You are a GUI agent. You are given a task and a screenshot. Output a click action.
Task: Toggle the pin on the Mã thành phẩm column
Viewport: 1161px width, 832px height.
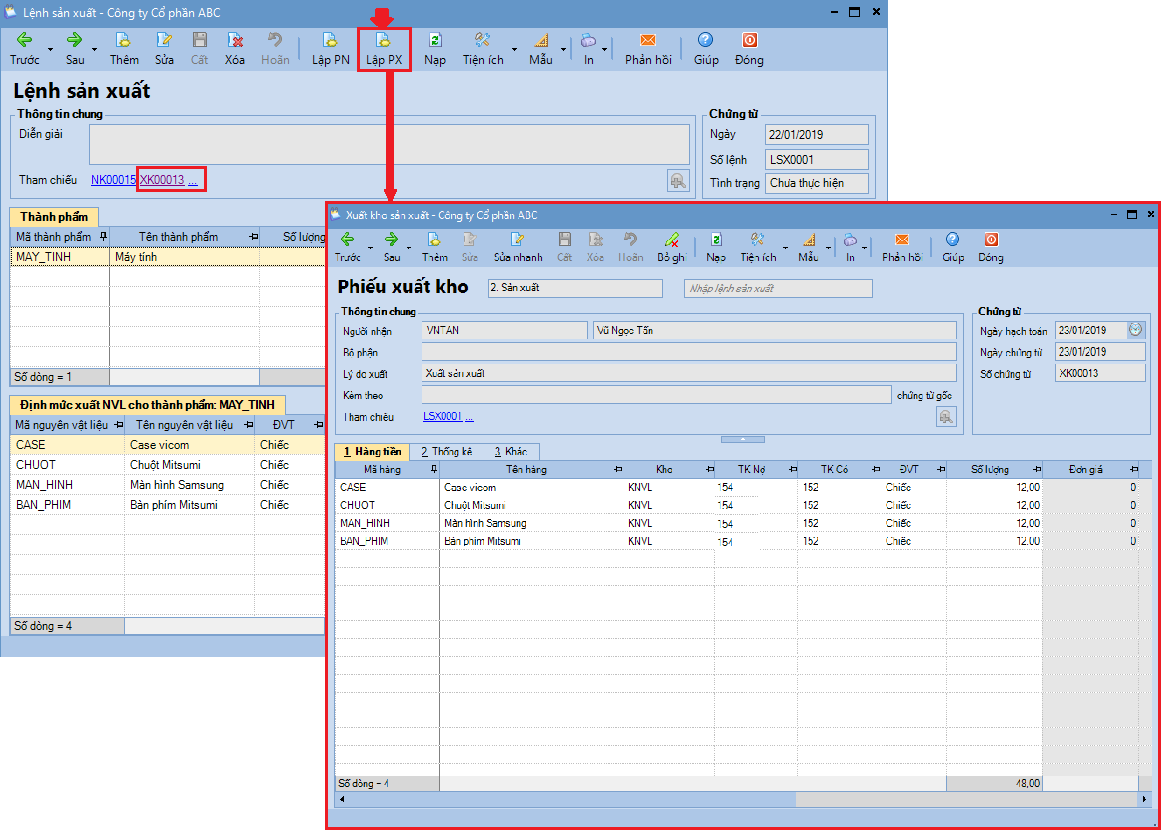point(102,237)
